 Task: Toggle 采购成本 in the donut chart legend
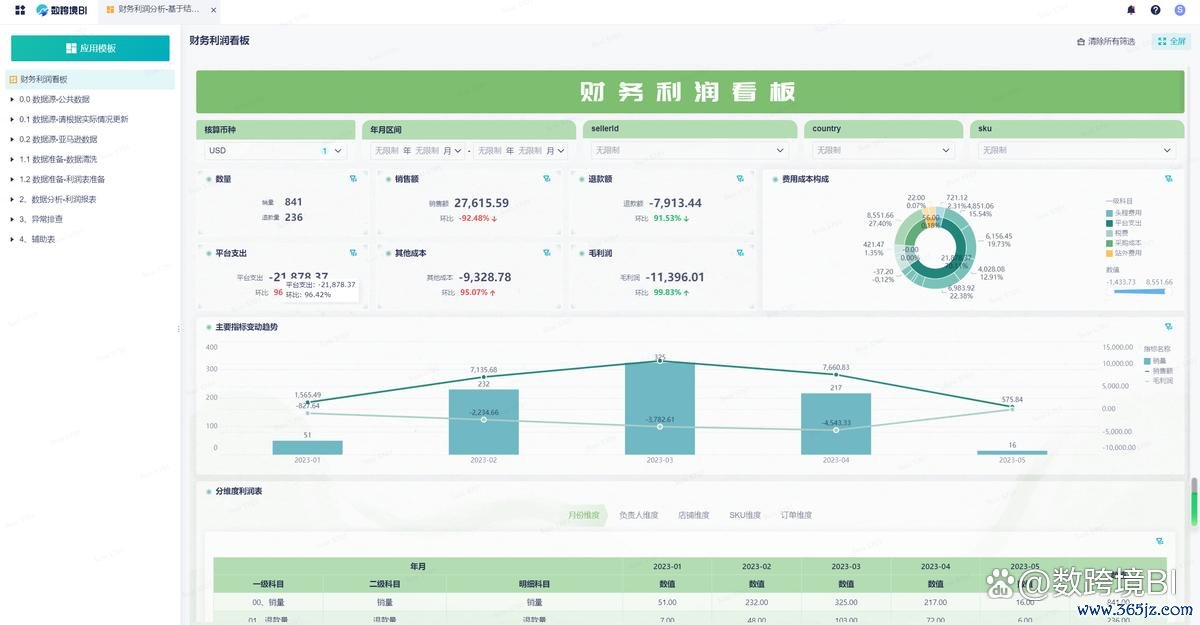click(x=1124, y=243)
